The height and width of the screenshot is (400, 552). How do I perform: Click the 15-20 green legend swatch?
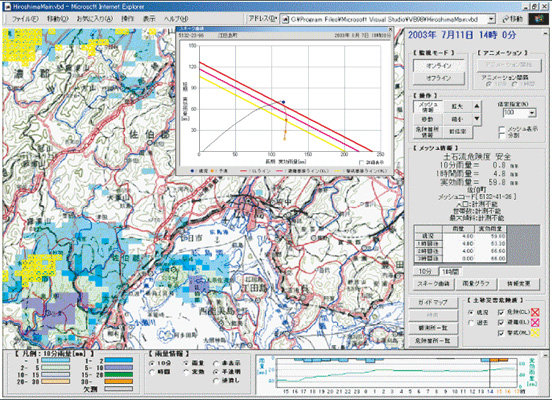(119, 375)
